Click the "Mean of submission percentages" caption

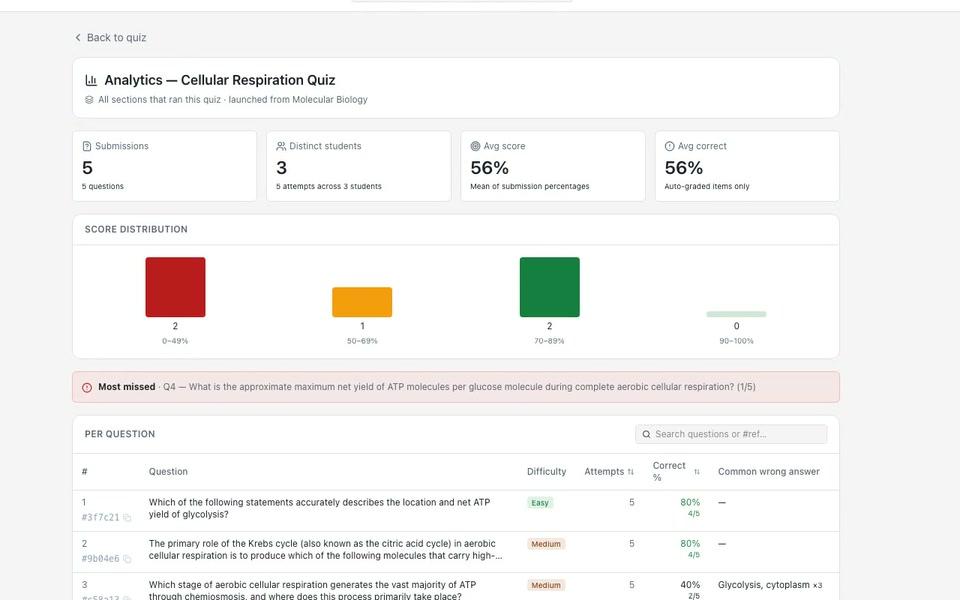click(x=530, y=187)
